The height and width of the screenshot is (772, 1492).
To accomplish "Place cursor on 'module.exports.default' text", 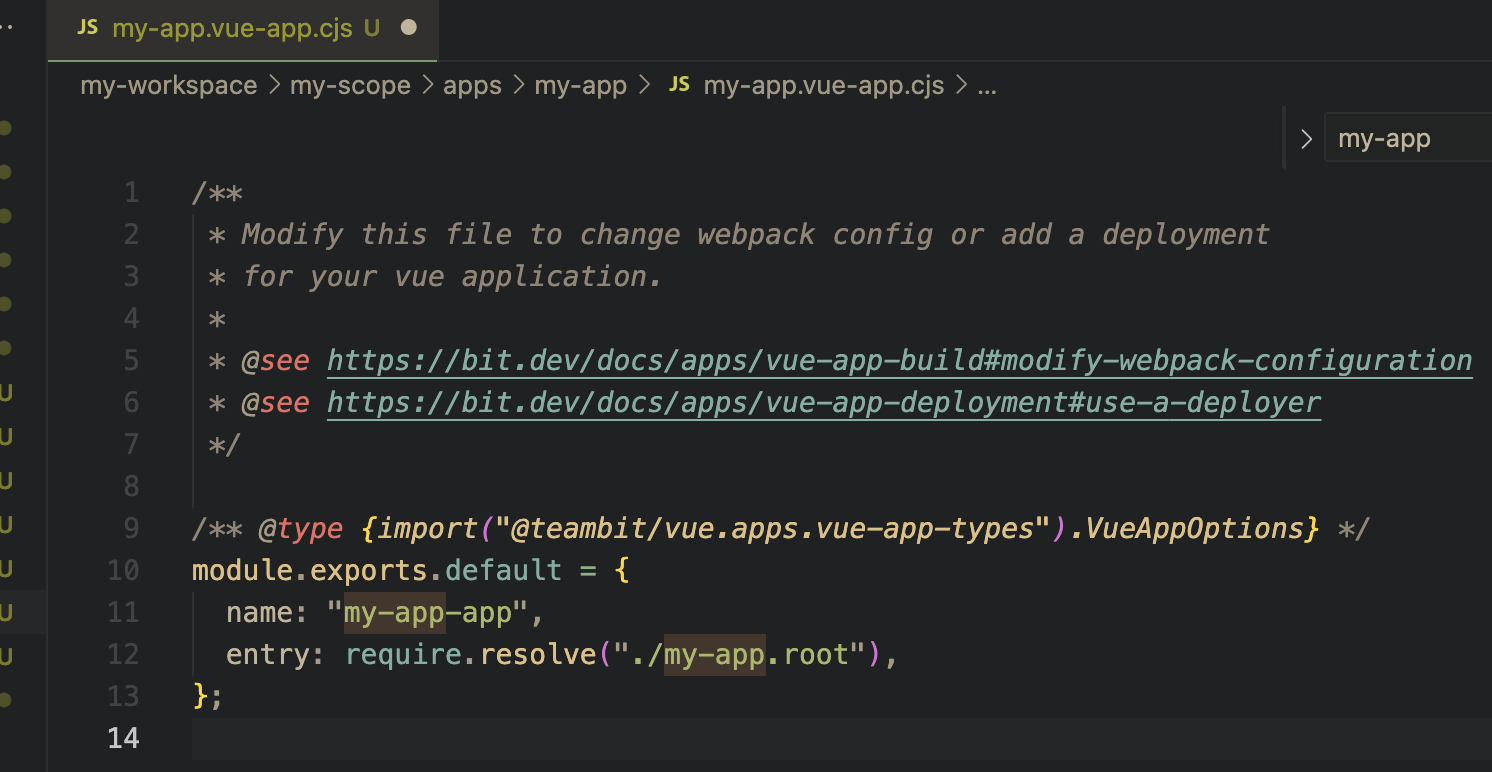I will tap(377, 570).
